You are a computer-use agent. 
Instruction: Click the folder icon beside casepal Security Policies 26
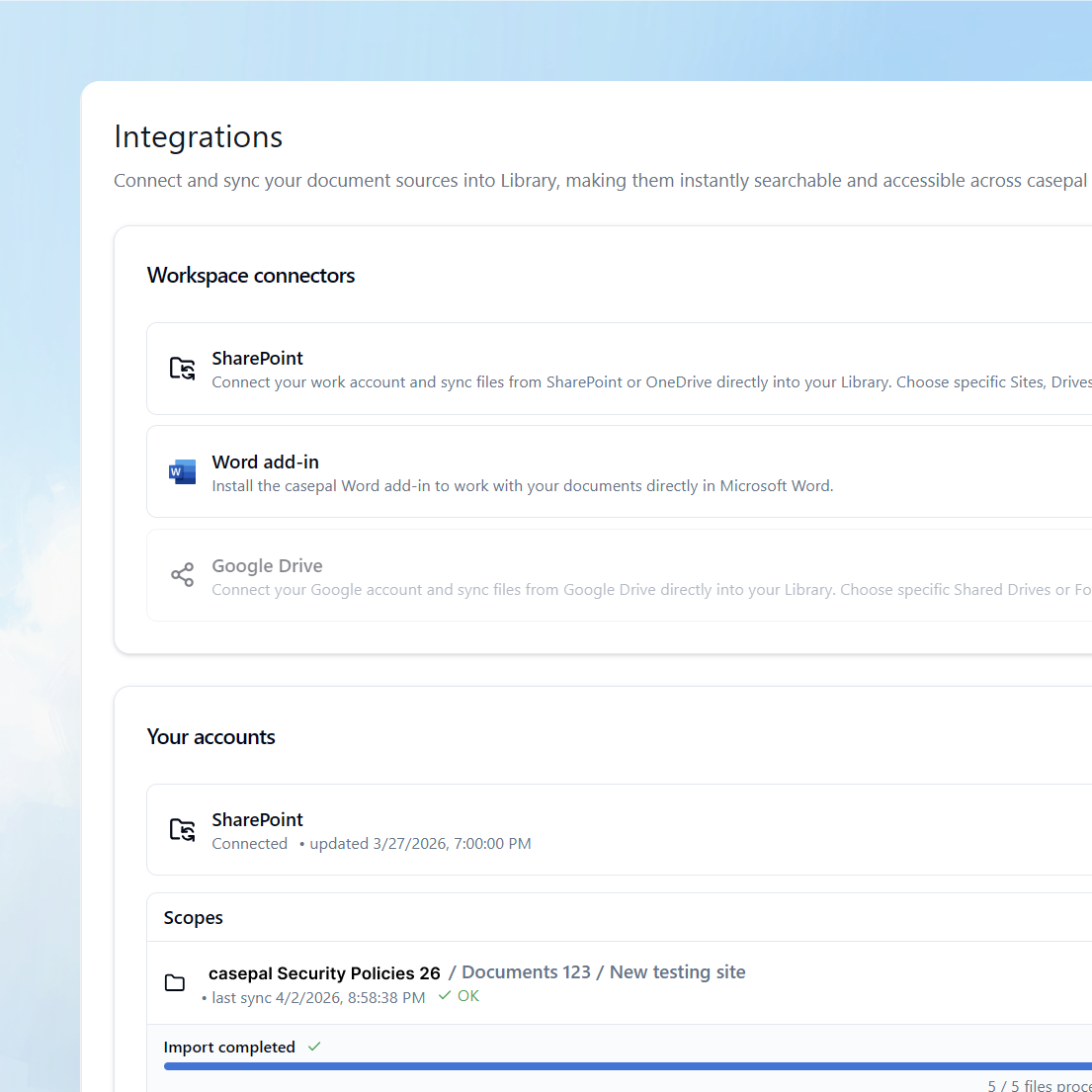coord(175,982)
